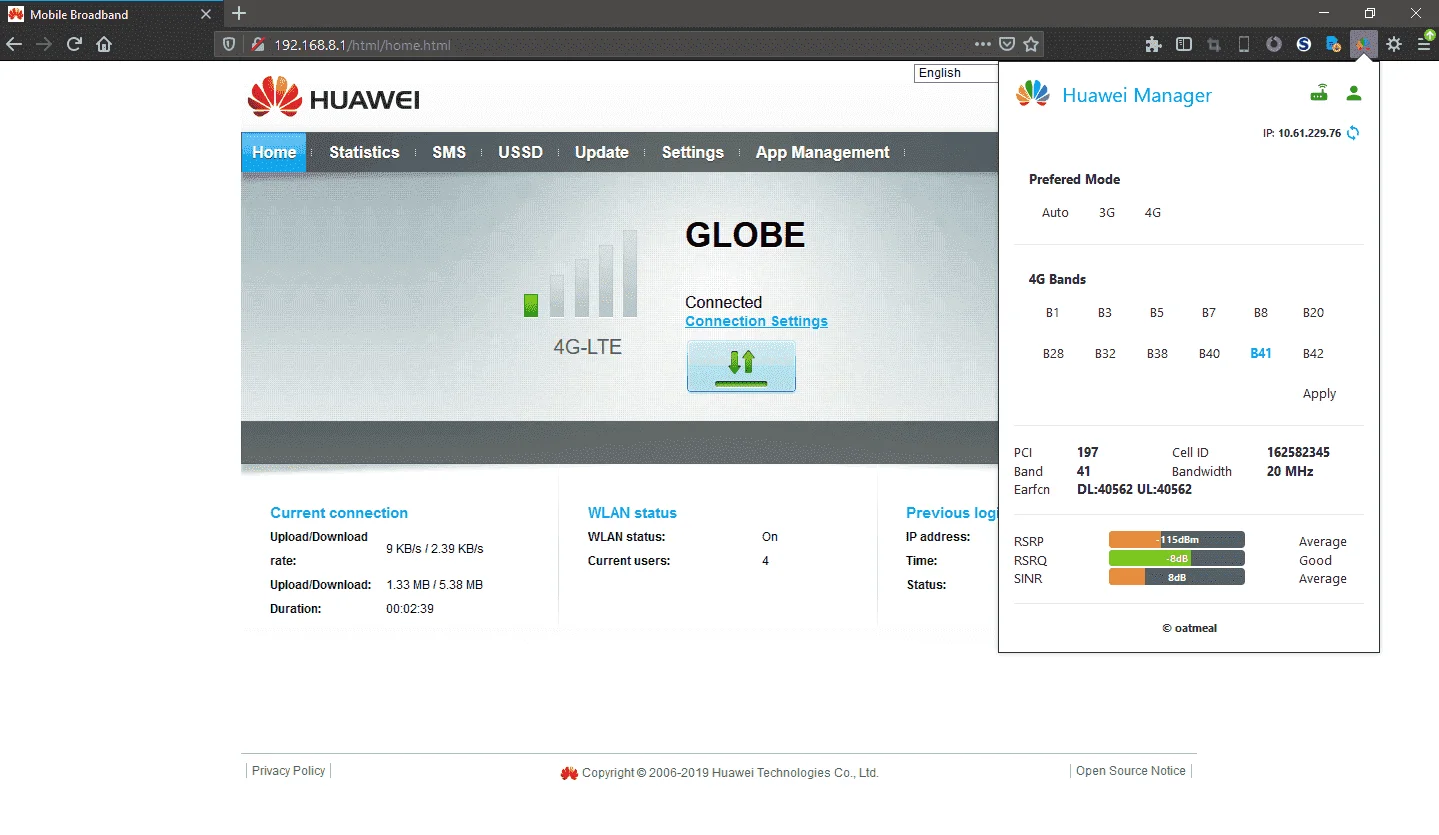Click the Cell ID value 162582345
The image size is (1439, 835).
click(x=1298, y=453)
